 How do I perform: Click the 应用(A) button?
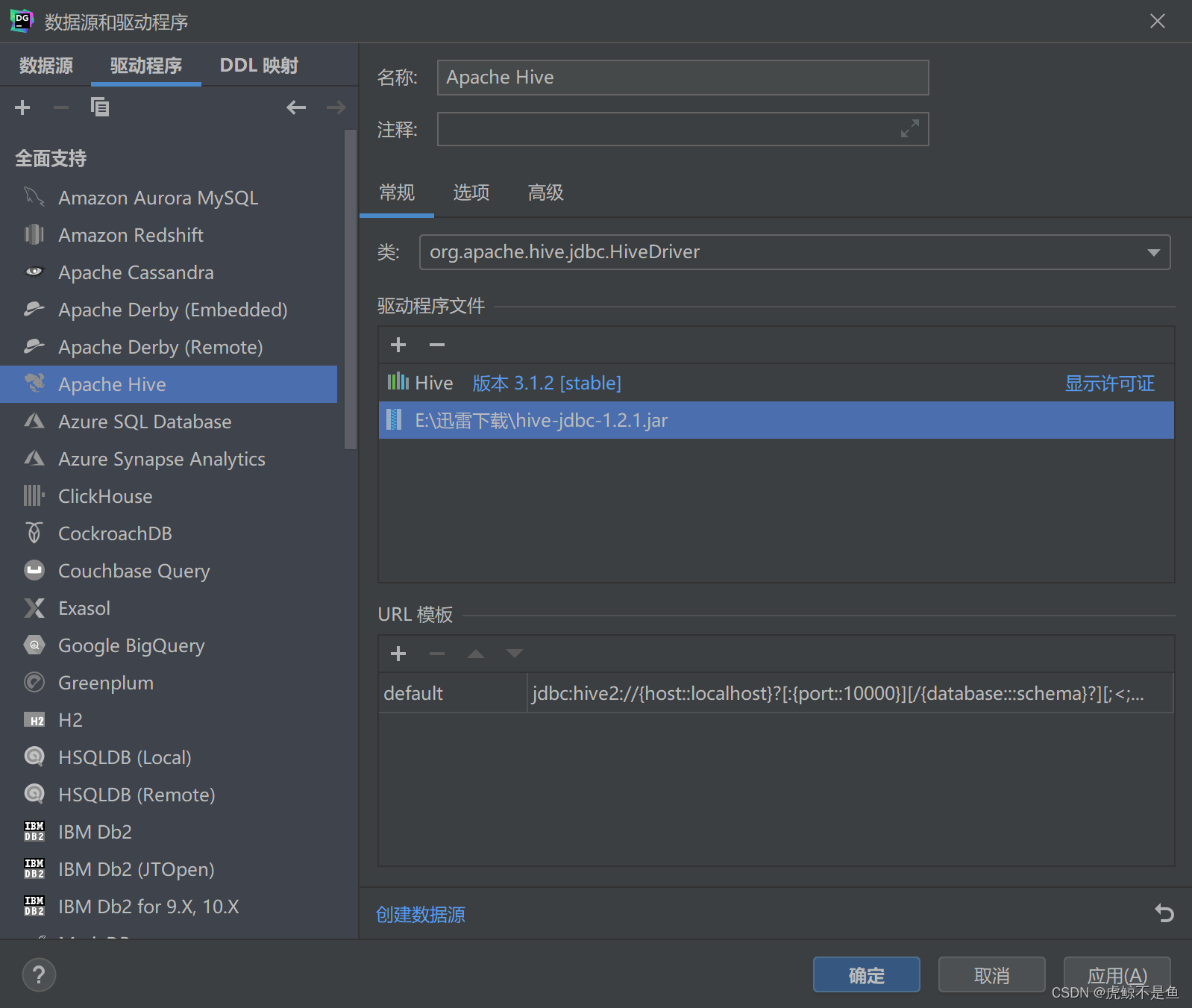(x=1117, y=974)
